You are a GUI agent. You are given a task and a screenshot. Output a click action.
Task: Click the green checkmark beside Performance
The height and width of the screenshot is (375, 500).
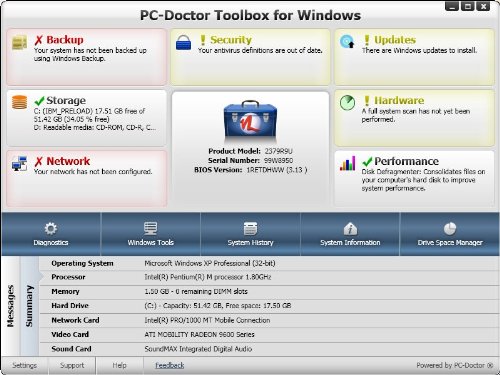[367, 162]
